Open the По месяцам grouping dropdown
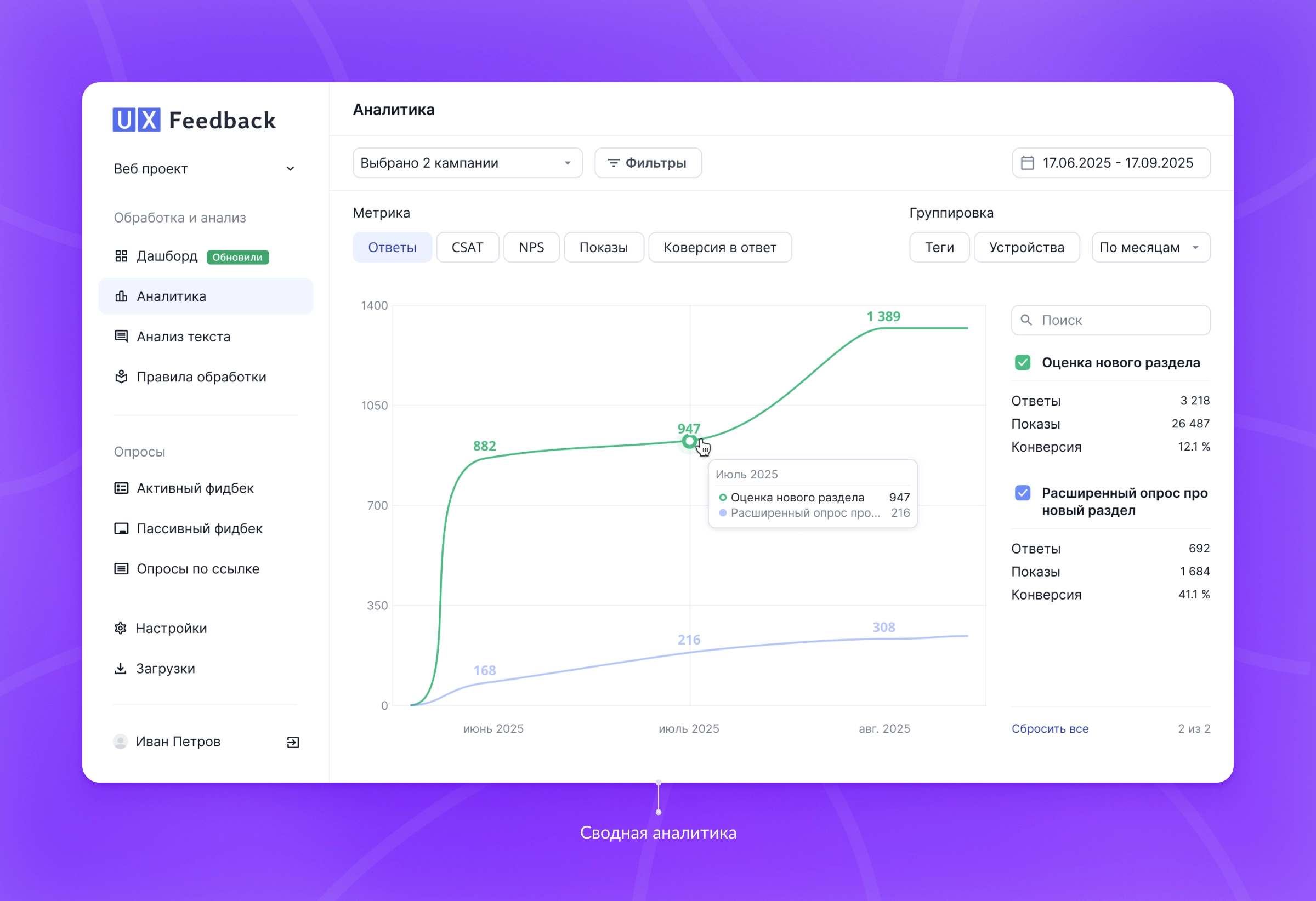The width and height of the screenshot is (1316, 901). coord(1150,247)
